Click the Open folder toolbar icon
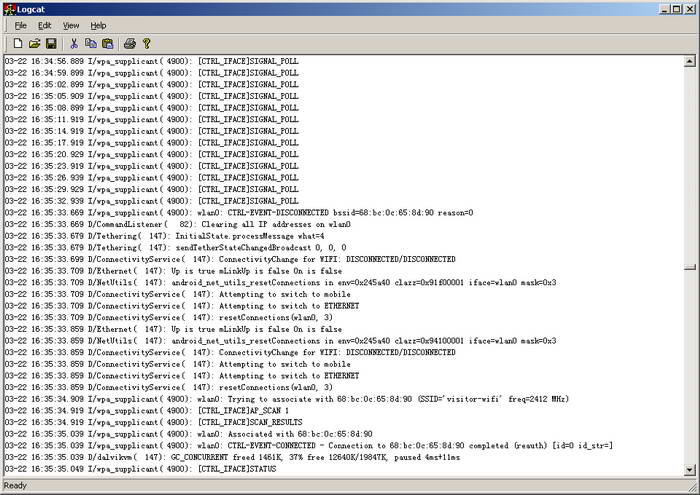 coord(34,43)
